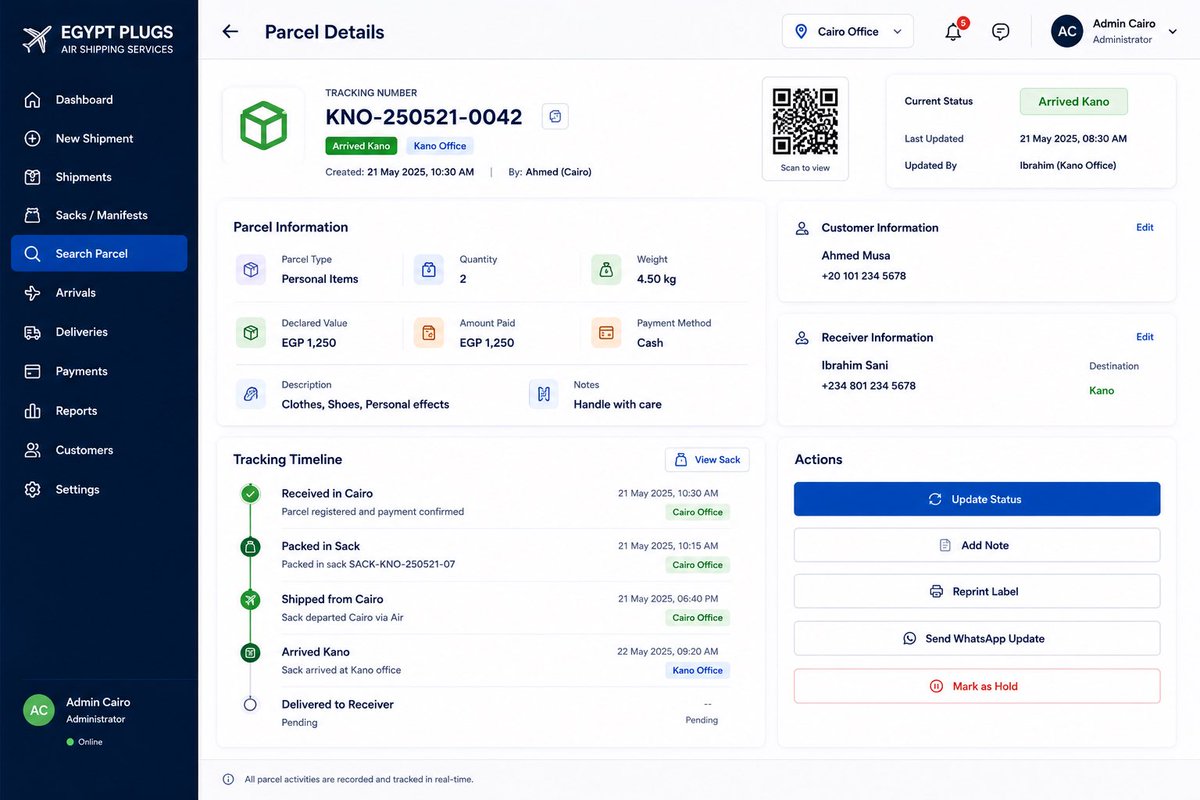
Task: Click the Quantity icon
Action: (x=429, y=269)
